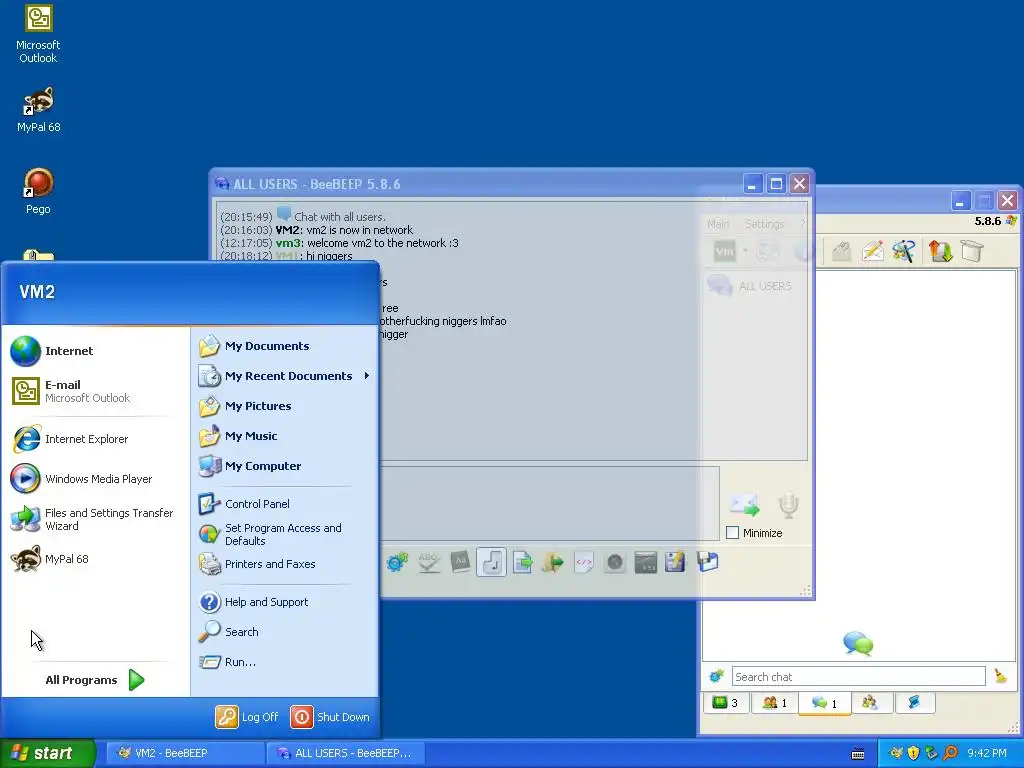
Task: Open Help and Support
Action: pyautogui.click(x=285, y=601)
